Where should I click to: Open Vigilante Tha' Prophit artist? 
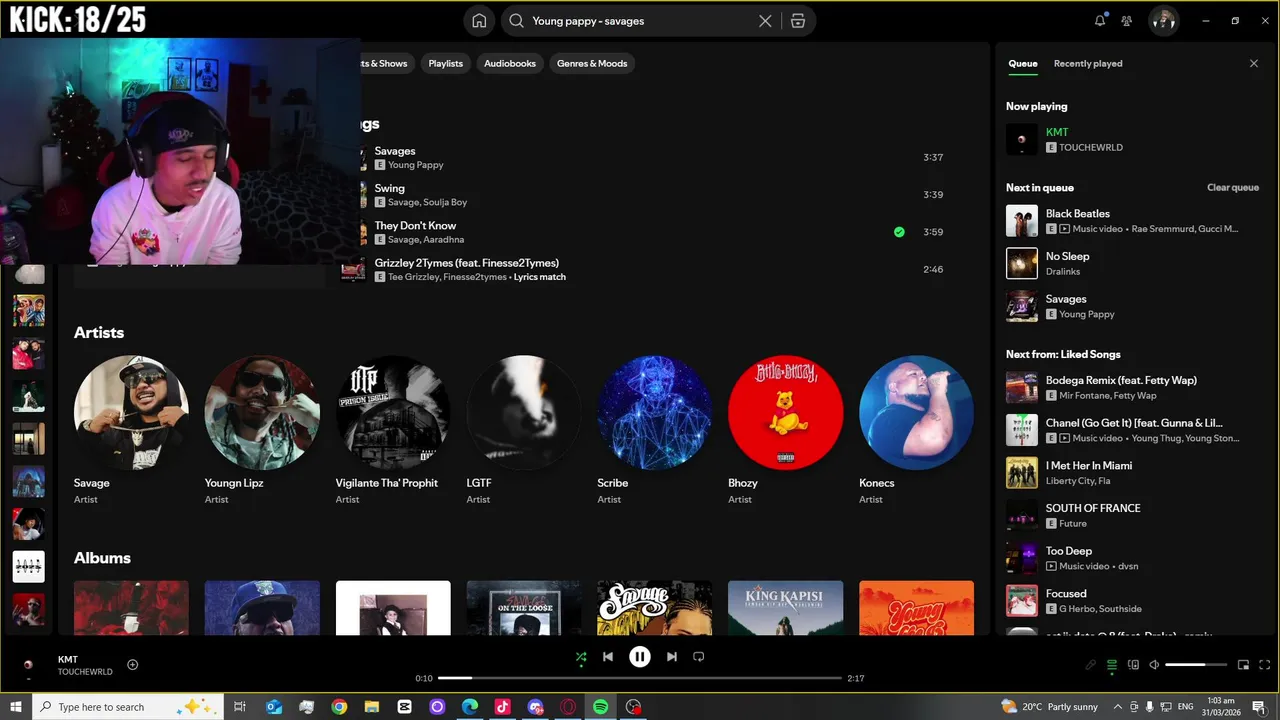click(x=393, y=430)
